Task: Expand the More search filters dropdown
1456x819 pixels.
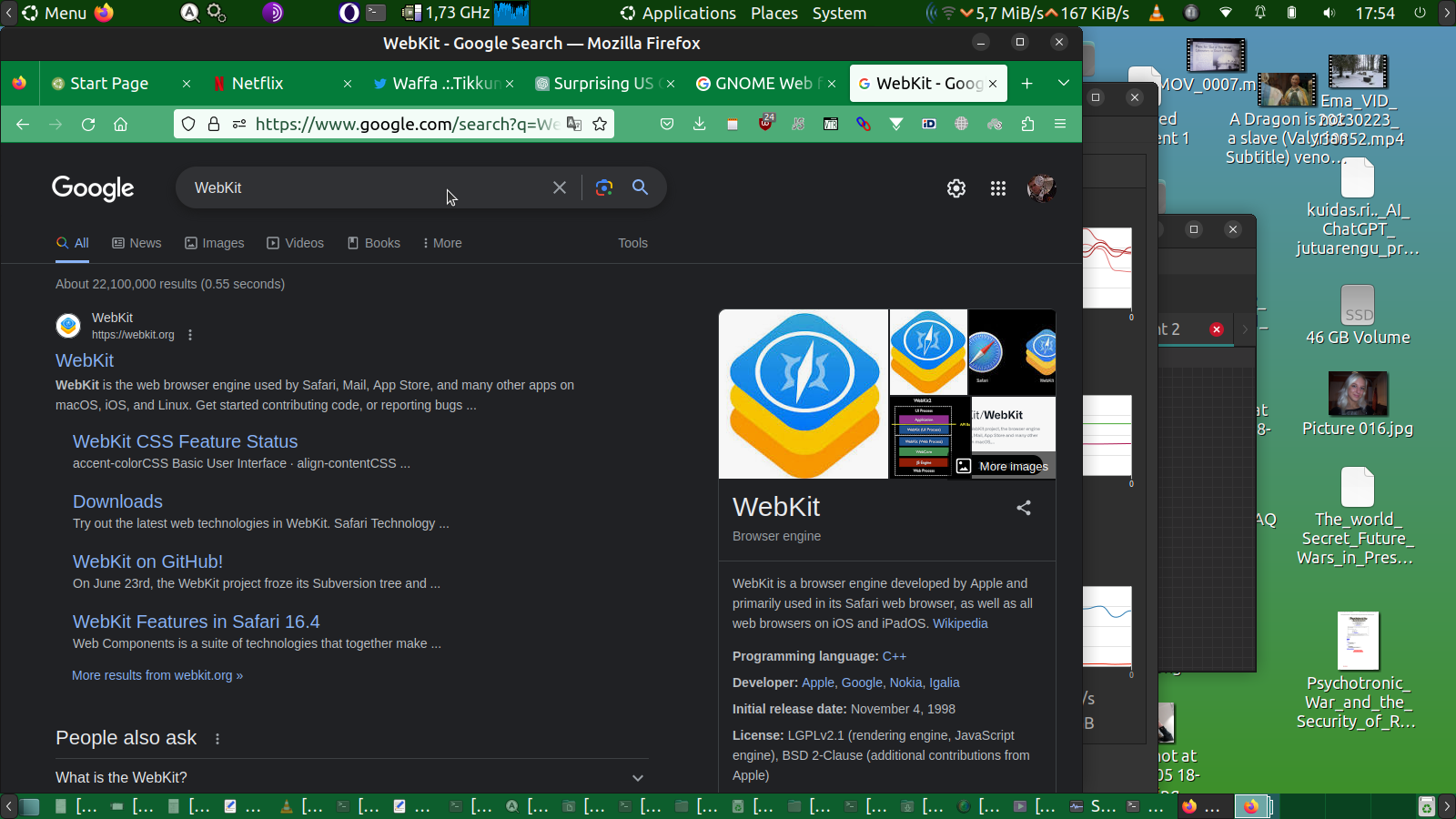Action: (x=442, y=243)
